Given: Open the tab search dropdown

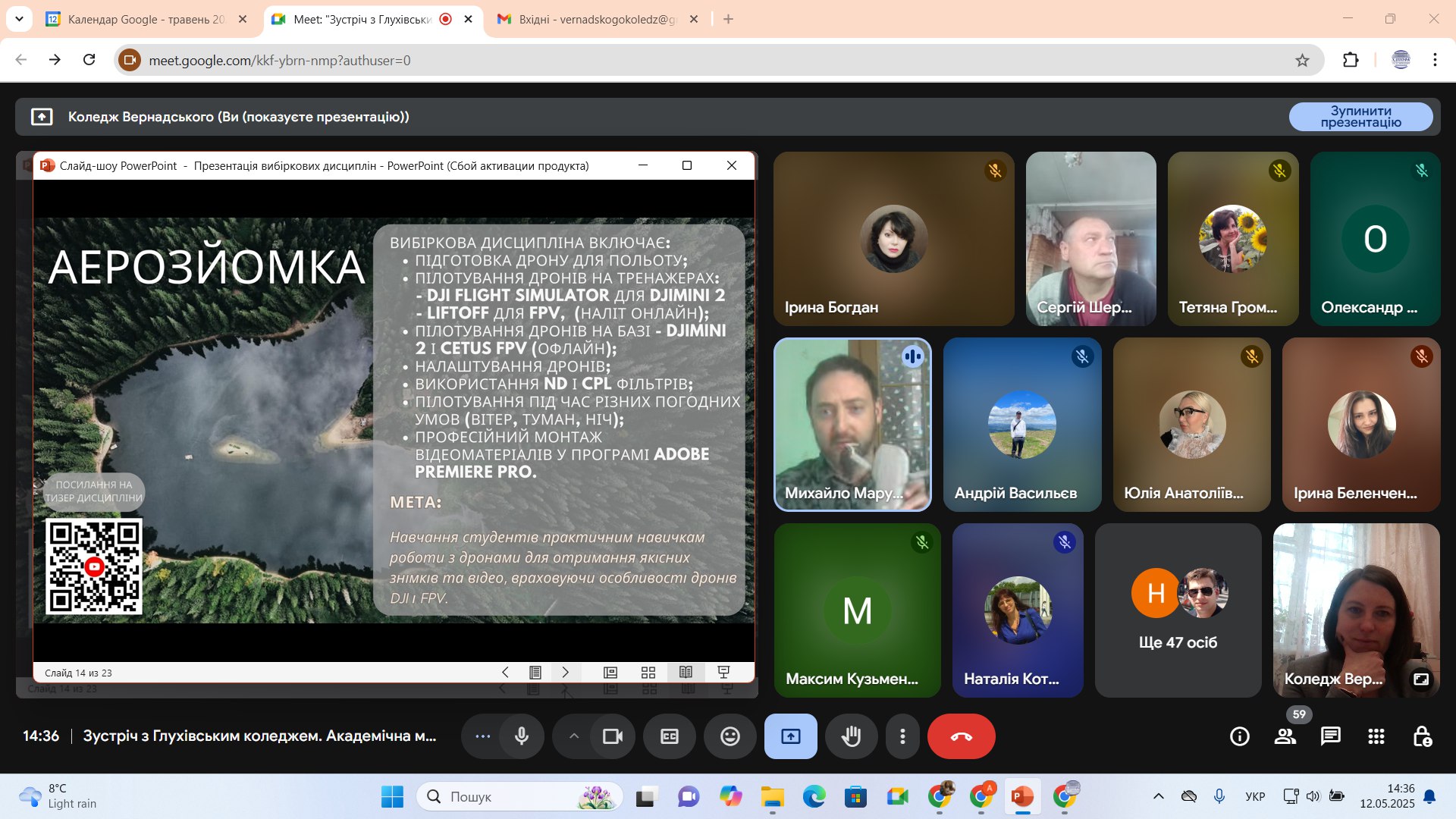Looking at the screenshot, I should 19,20.
